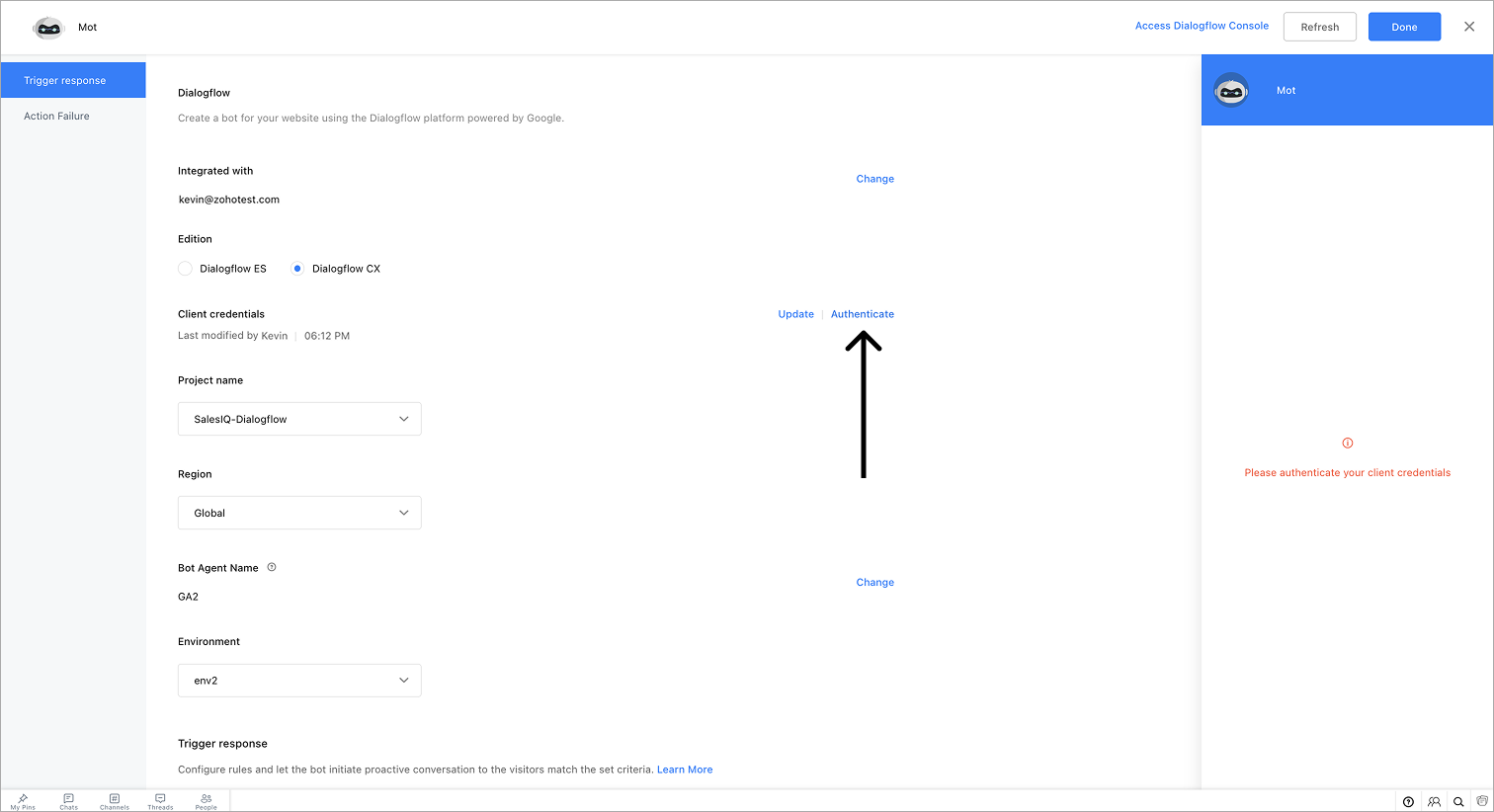Open Chats from the bottom bar
The image size is (1494, 812).
click(68, 801)
